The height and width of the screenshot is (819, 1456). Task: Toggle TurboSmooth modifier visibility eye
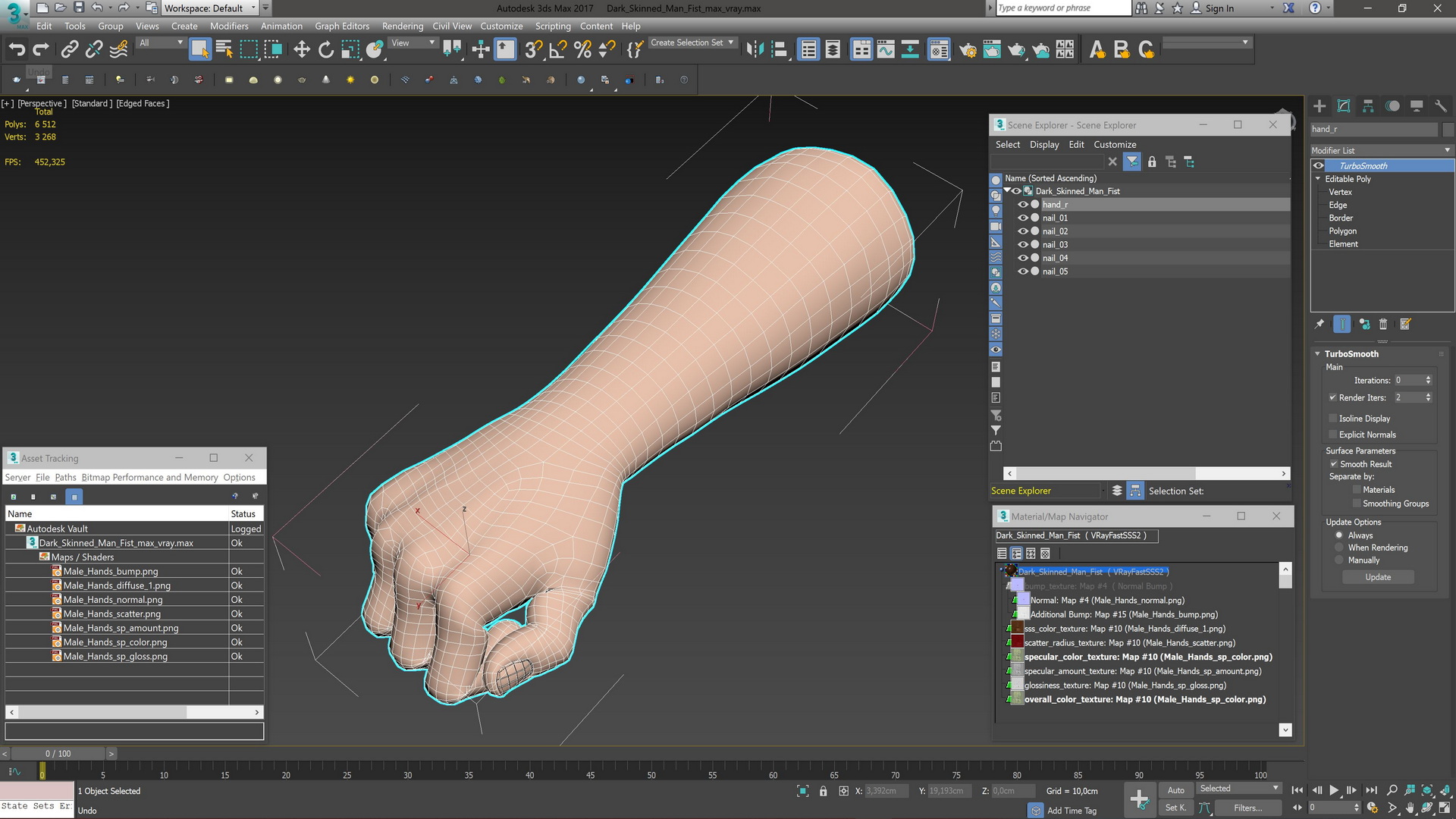coord(1319,166)
